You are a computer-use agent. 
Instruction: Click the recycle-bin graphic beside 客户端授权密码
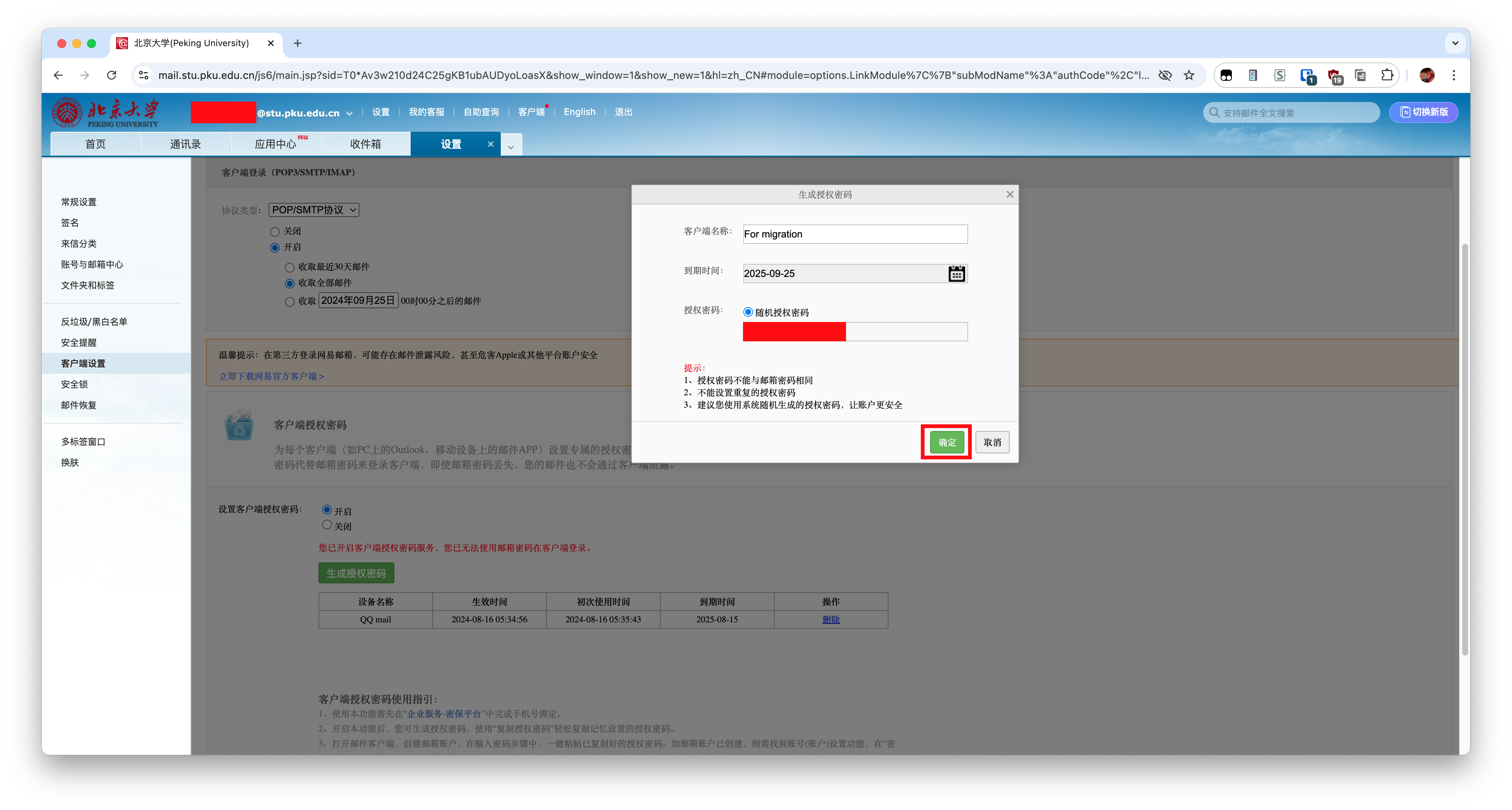[x=240, y=425]
